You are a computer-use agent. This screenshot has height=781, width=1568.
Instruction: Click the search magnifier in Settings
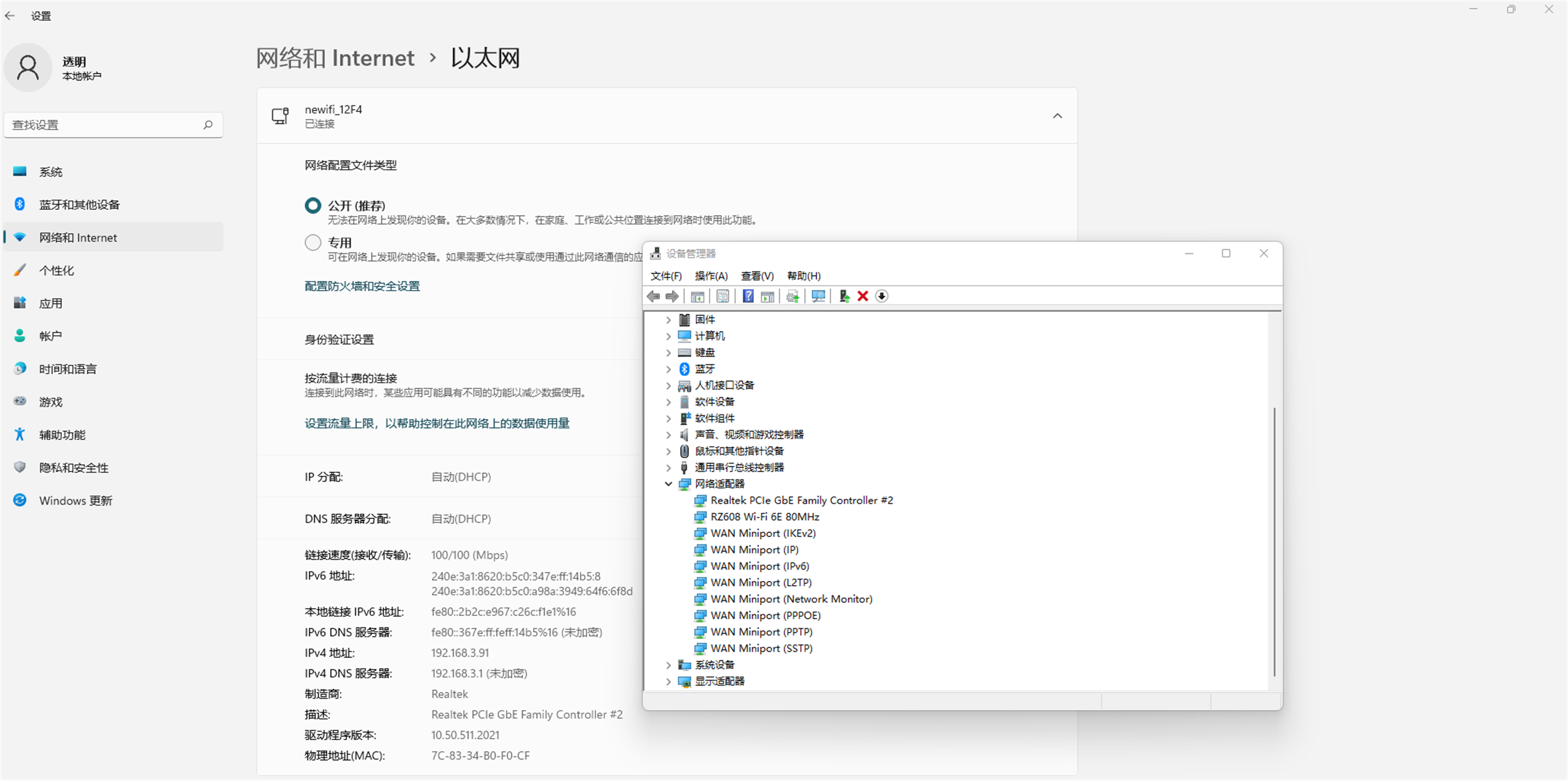click(208, 125)
